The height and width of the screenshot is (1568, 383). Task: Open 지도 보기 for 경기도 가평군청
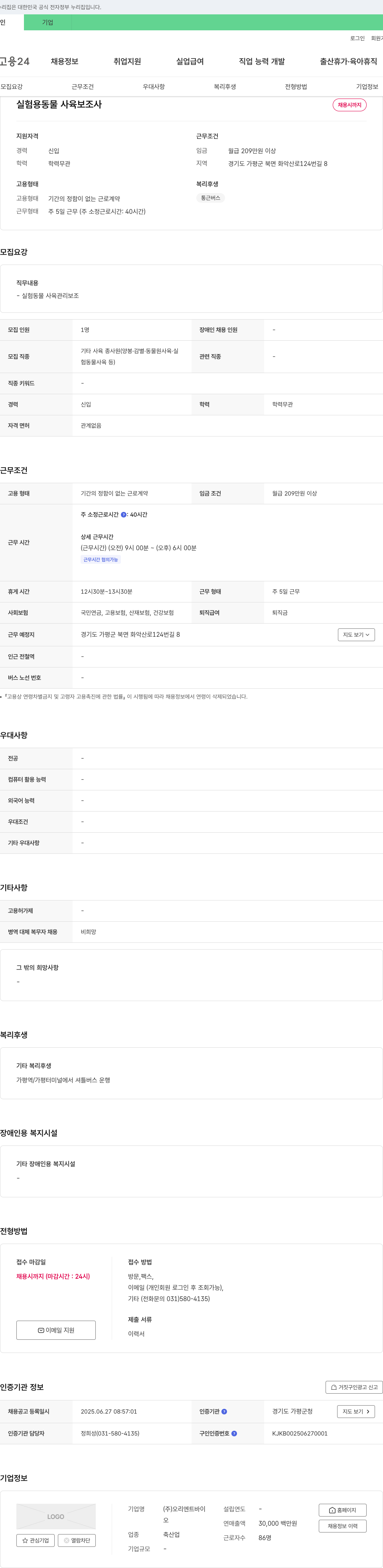coord(356,1412)
